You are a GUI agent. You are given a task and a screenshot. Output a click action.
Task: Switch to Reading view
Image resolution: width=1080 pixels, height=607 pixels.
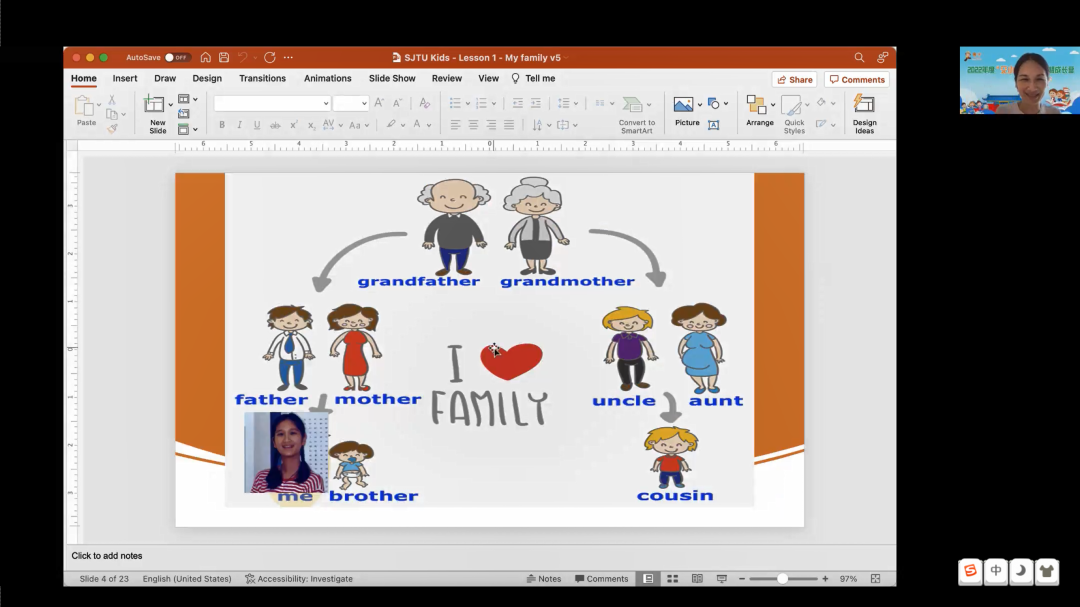[x=697, y=579]
